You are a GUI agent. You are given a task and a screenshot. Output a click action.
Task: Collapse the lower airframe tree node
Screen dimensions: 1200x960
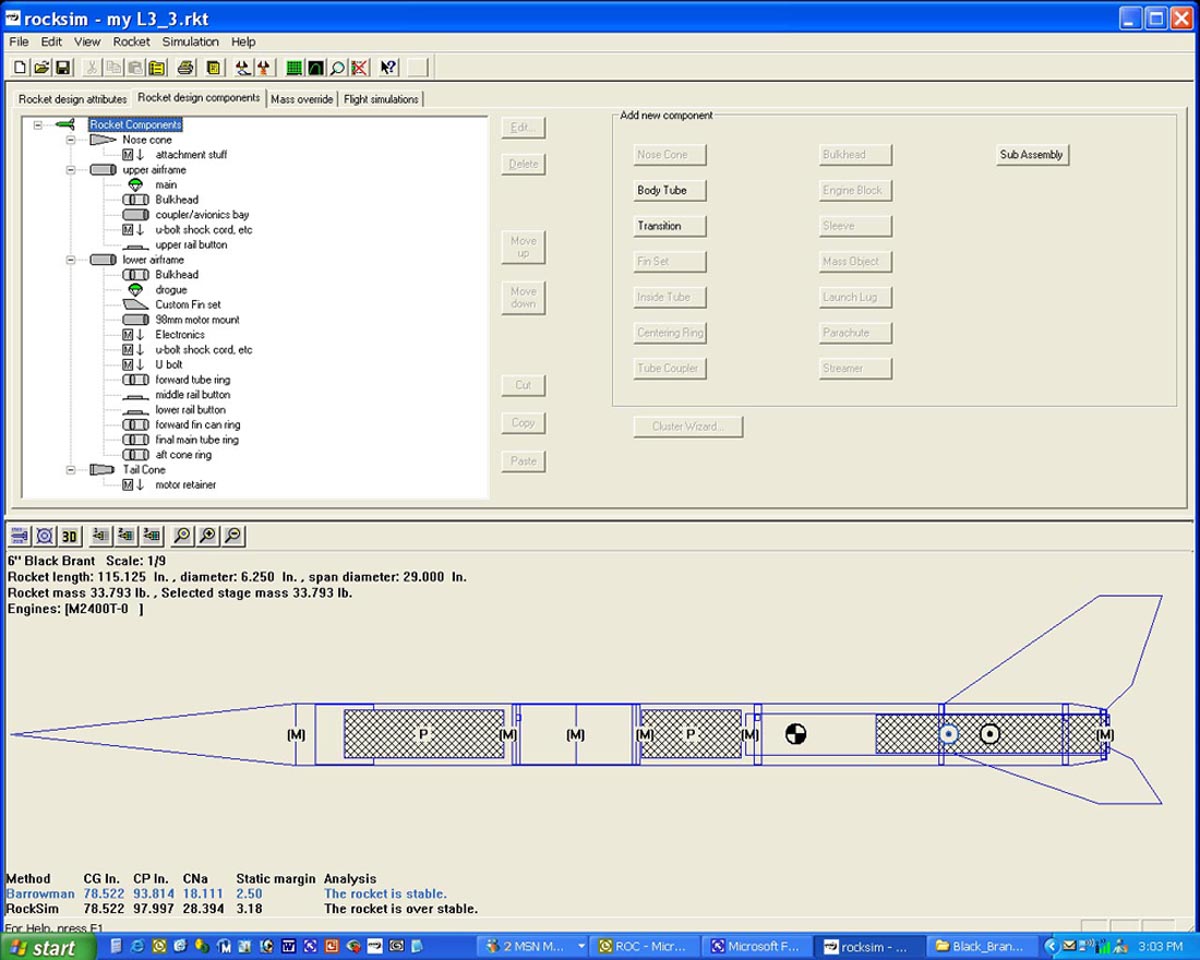71,260
